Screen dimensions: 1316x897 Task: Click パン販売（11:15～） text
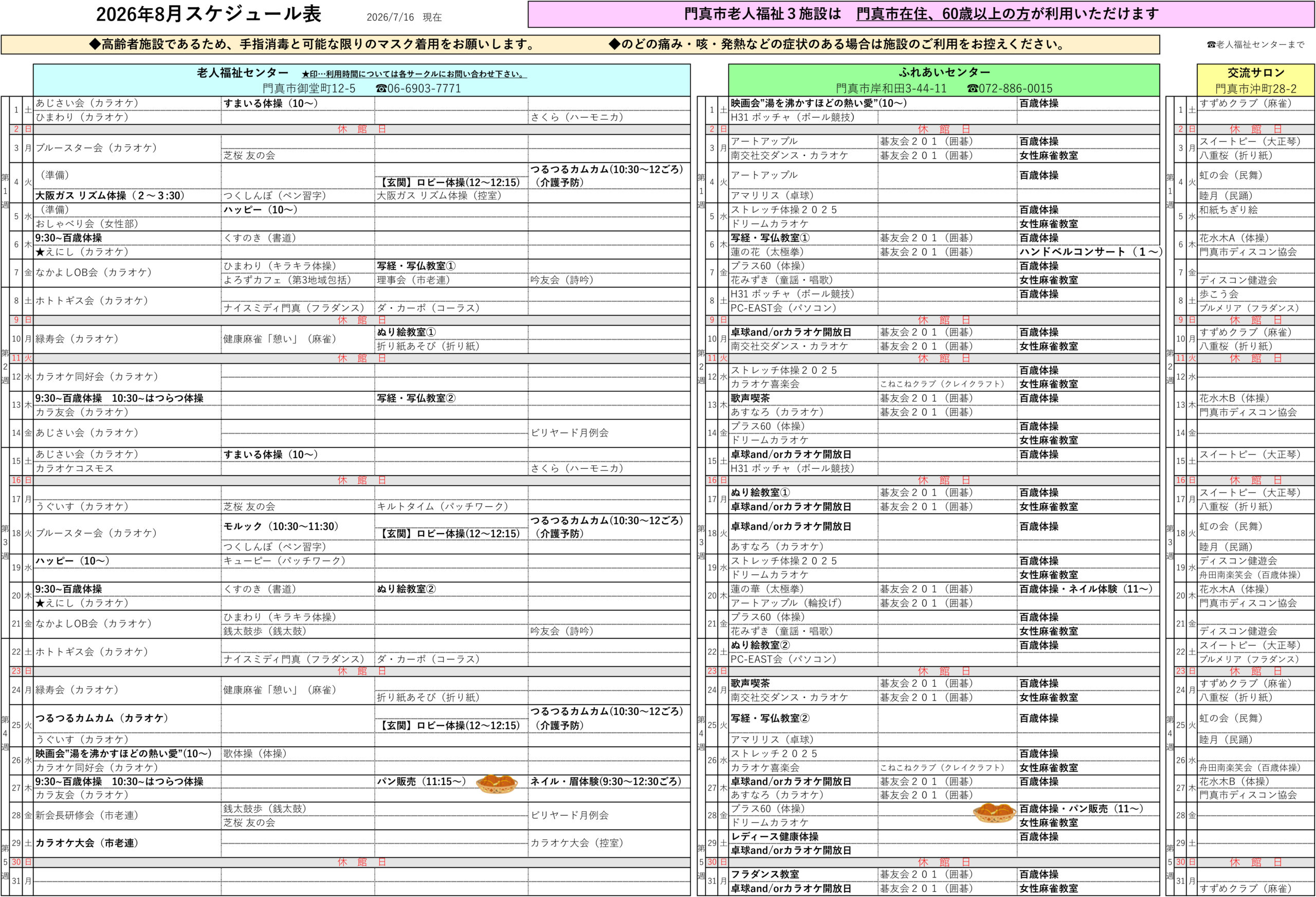tap(422, 781)
